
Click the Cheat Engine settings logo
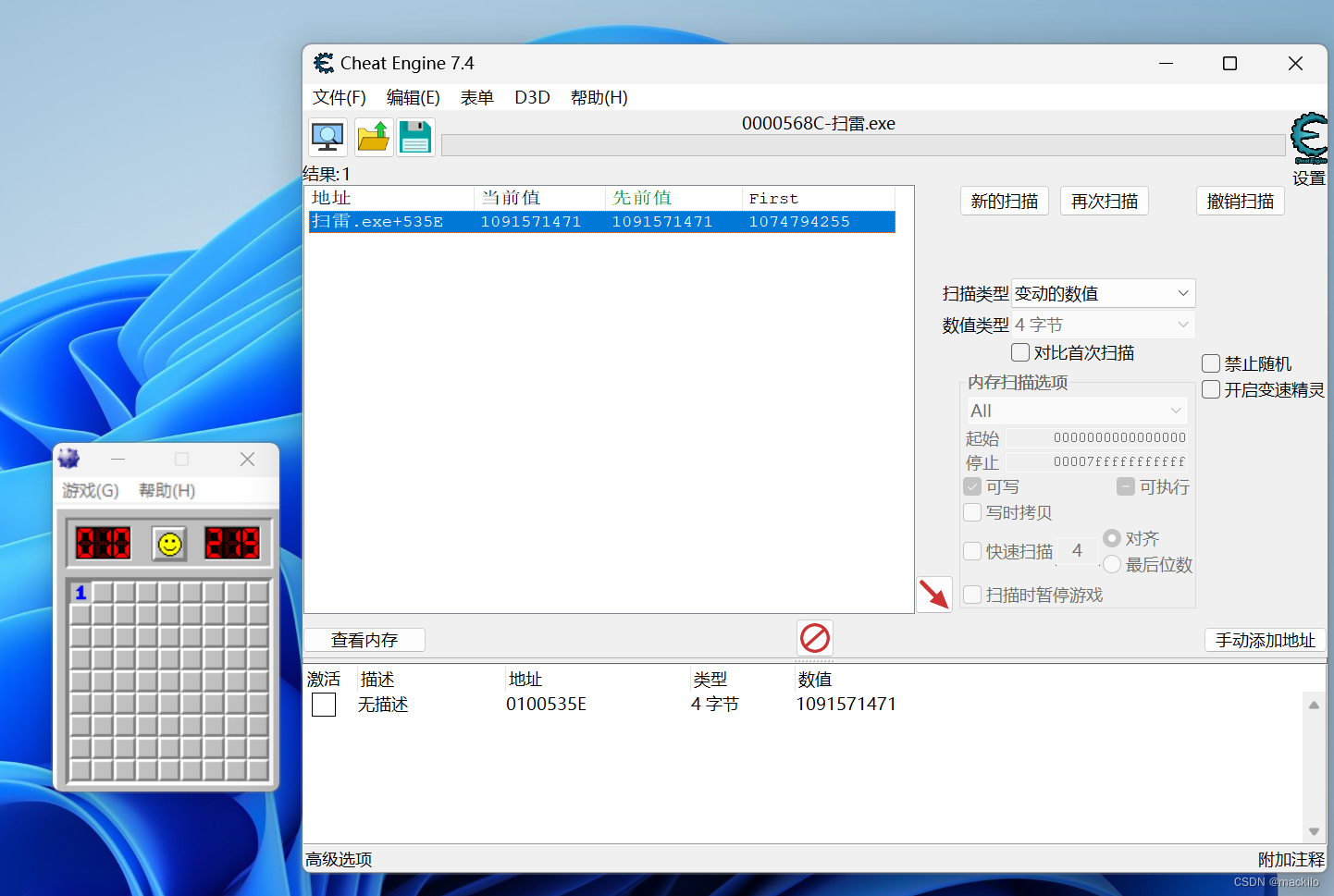click(1310, 139)
